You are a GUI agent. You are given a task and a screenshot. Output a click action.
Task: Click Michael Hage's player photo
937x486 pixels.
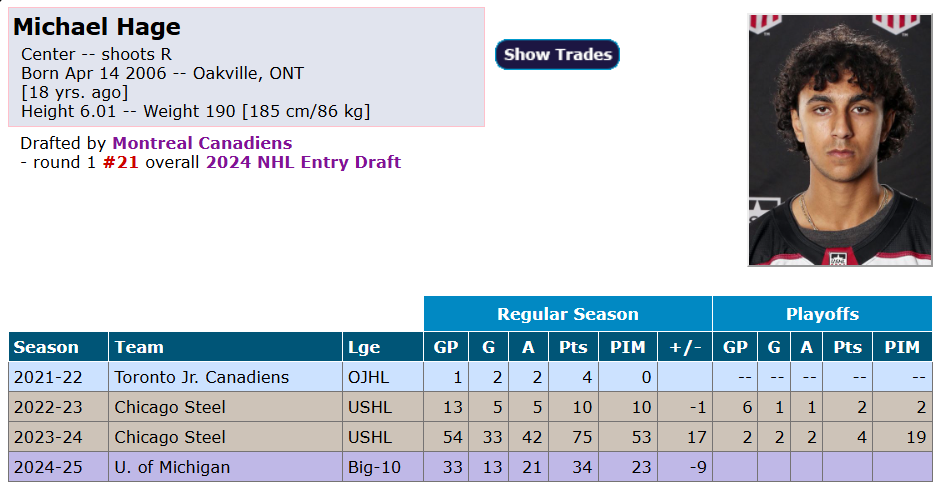tap(839, 140)
